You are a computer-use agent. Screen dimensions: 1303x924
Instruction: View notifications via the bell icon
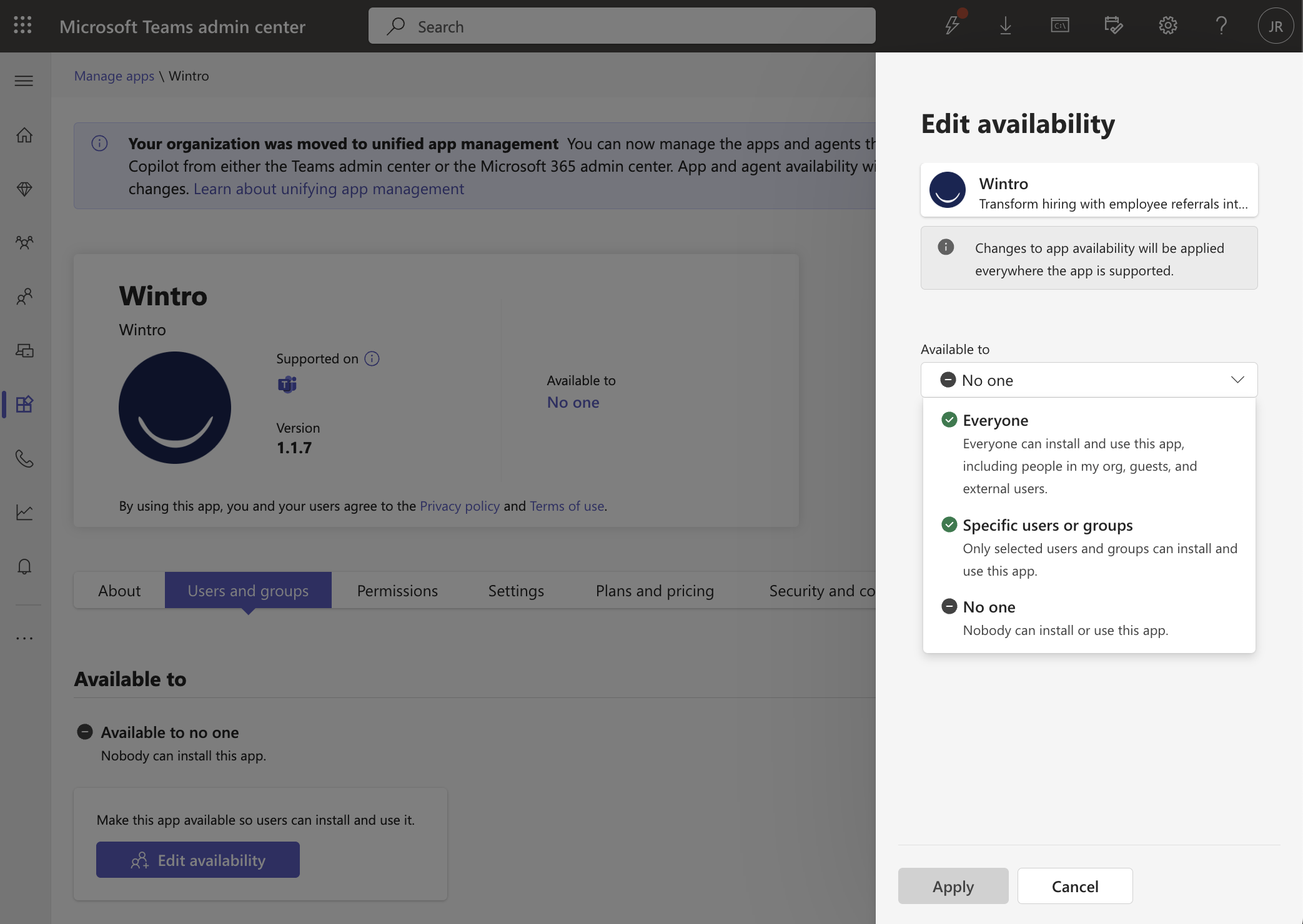coord(25,566)
